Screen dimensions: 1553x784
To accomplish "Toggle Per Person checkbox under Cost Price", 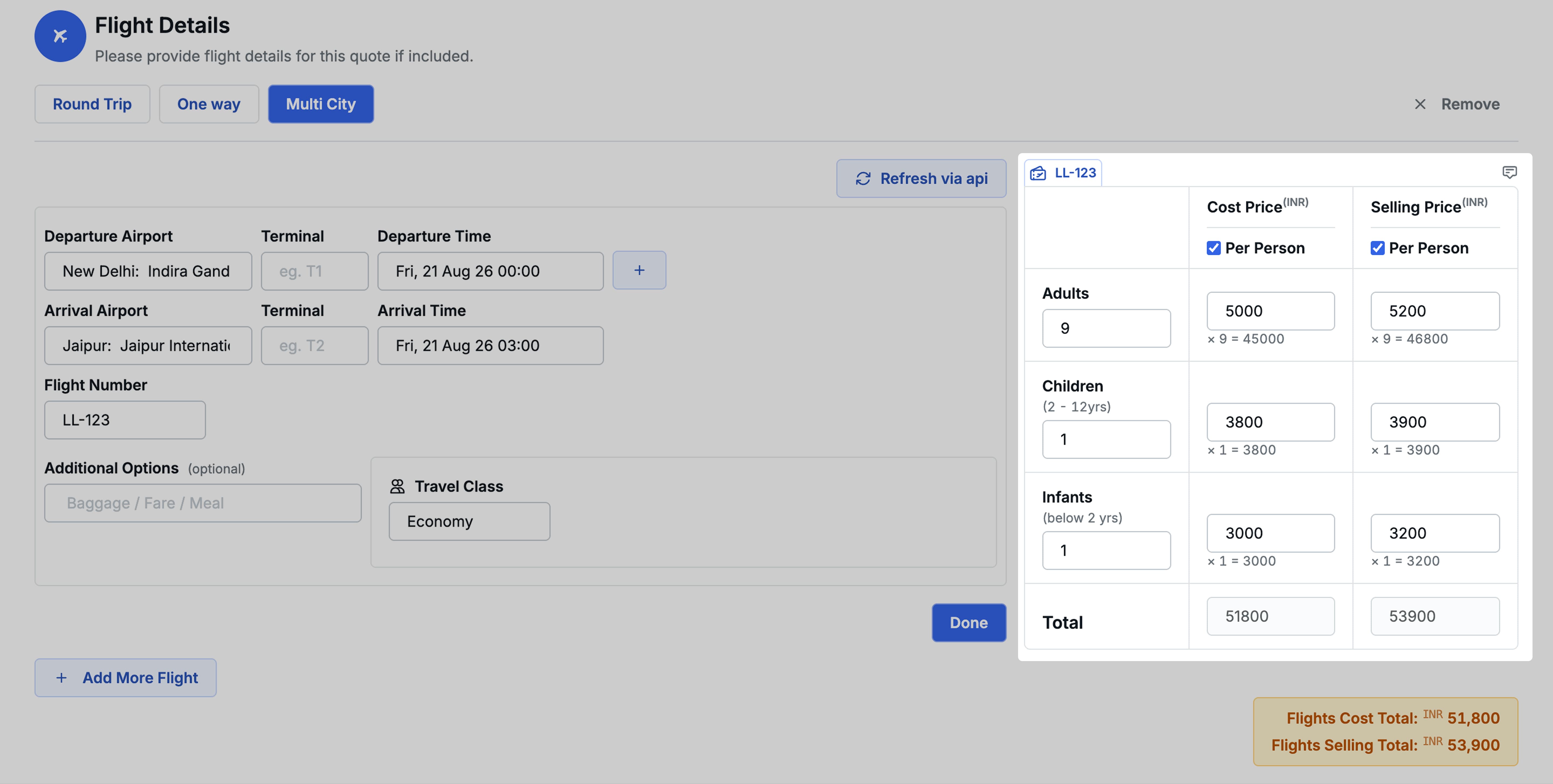I will pyautogui.click(x=1214, y=248).
